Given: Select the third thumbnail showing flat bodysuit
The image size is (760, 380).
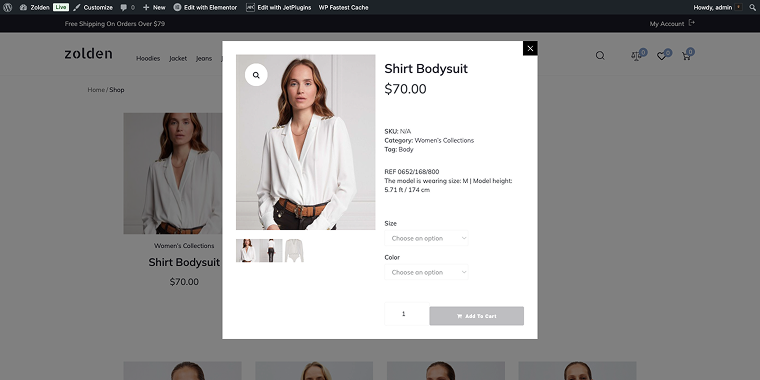Looking at the screenshot, I should tap(294, 251).
